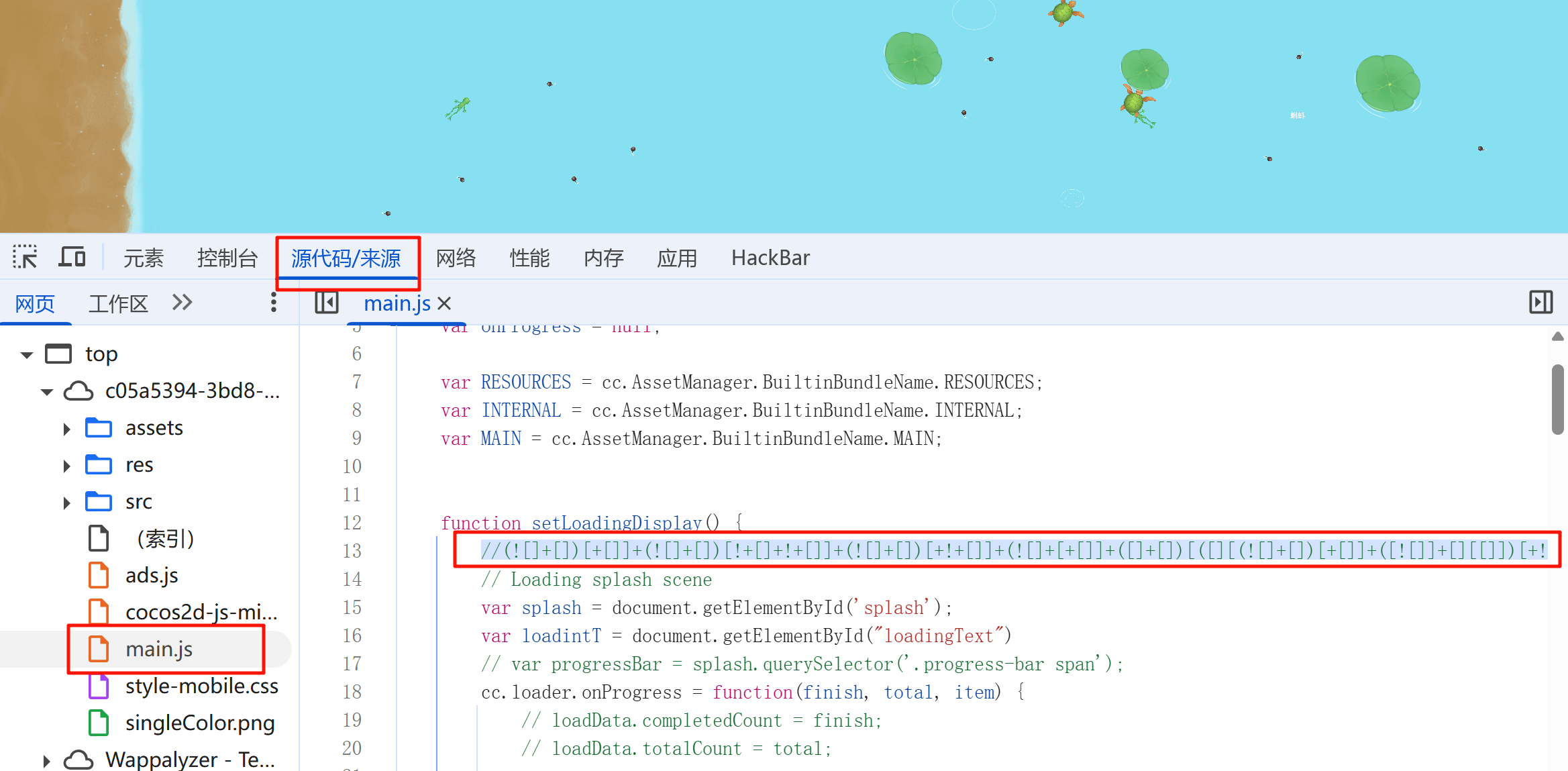Select the 工作区 workspace tab
This screenshot has width=1568, height=771.
point(118,304)
